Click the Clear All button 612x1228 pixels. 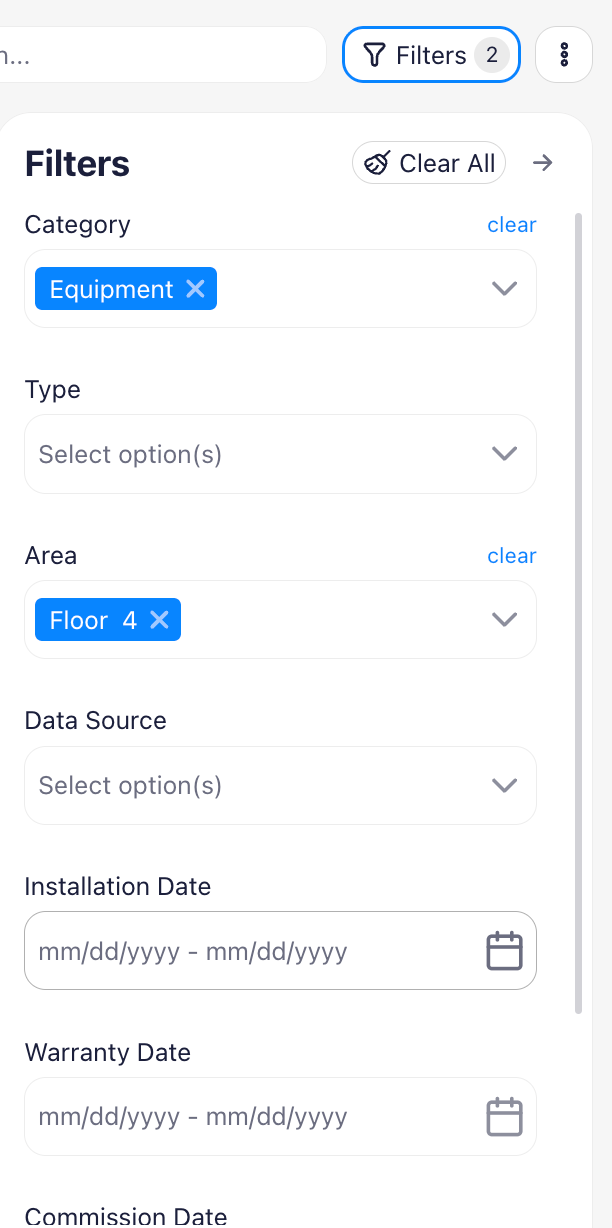[429, 163]
